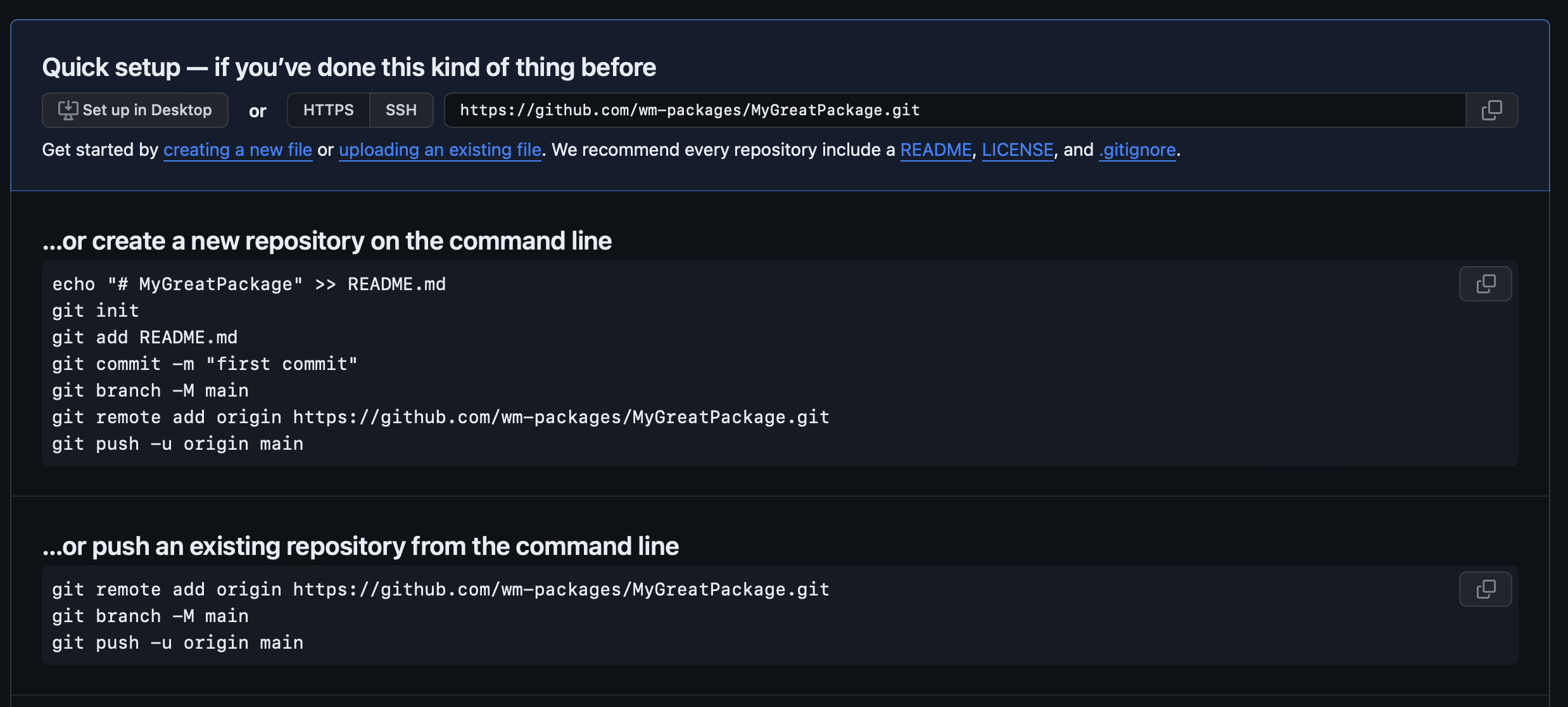1568x707 pixels.
Task: Click the git push command line text
Action: click(178, 443)
